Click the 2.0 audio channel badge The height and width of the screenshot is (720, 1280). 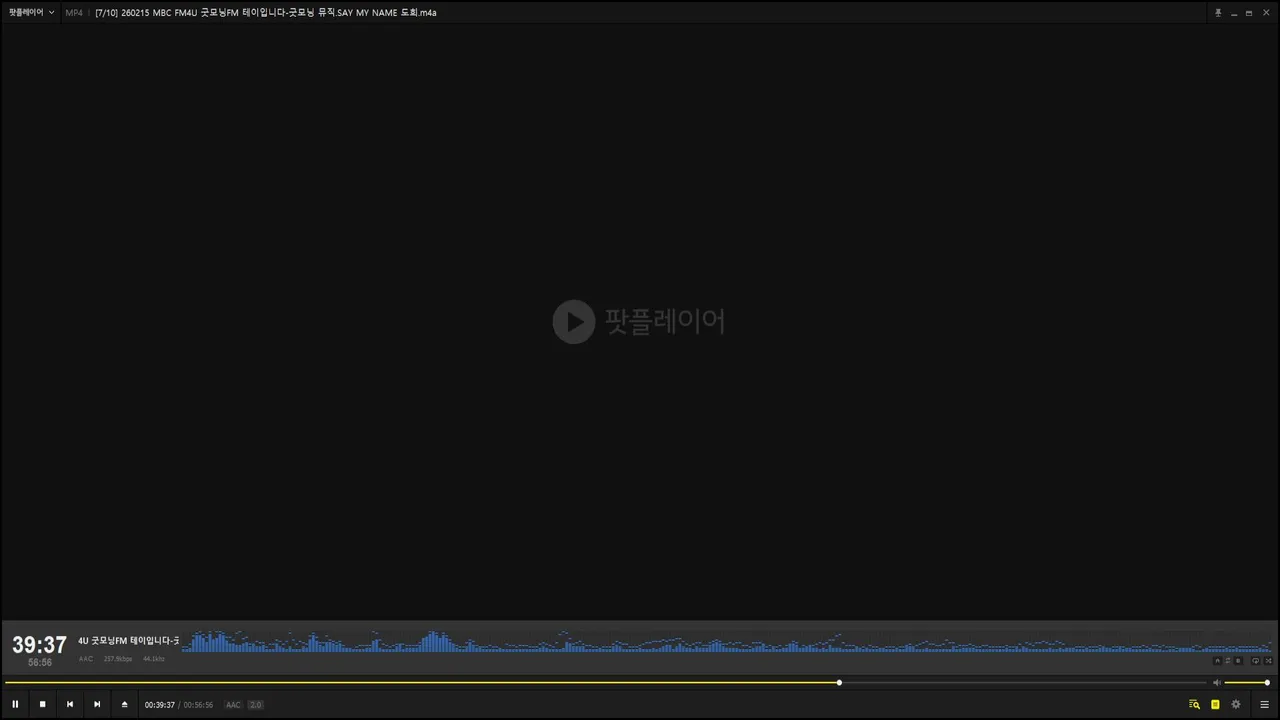[256, 705]
